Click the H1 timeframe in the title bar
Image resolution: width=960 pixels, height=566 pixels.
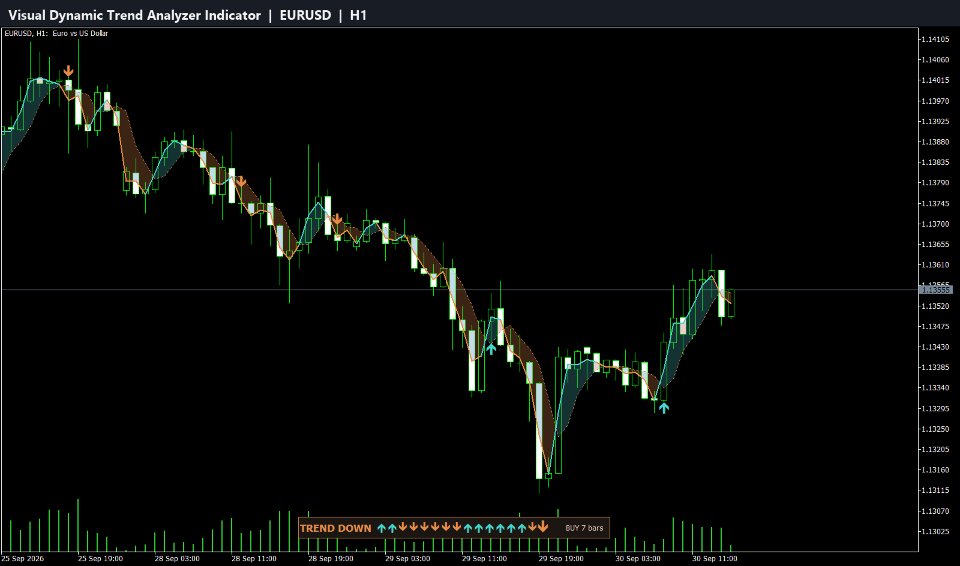coord(358,15)
